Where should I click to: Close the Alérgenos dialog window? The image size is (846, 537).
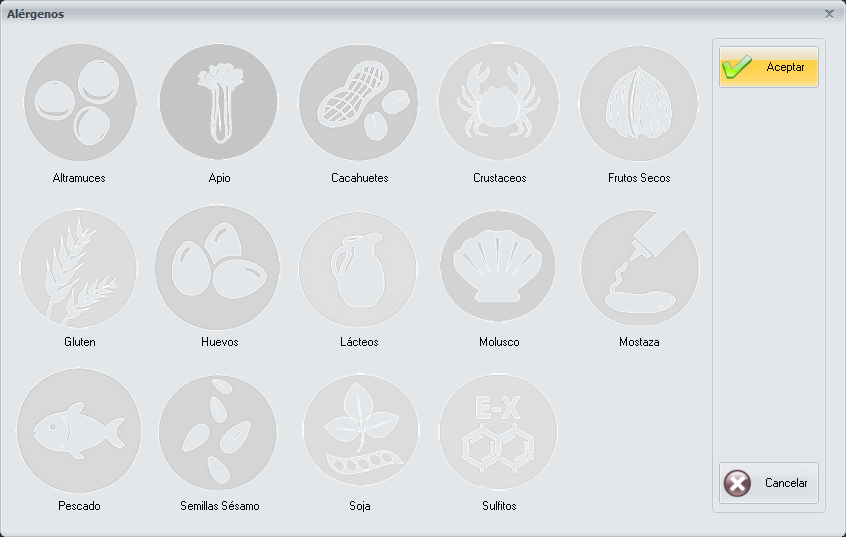829,14
